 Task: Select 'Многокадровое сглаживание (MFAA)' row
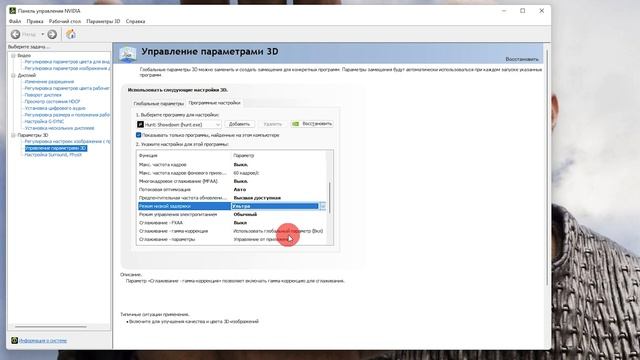(x=232, y=181)
